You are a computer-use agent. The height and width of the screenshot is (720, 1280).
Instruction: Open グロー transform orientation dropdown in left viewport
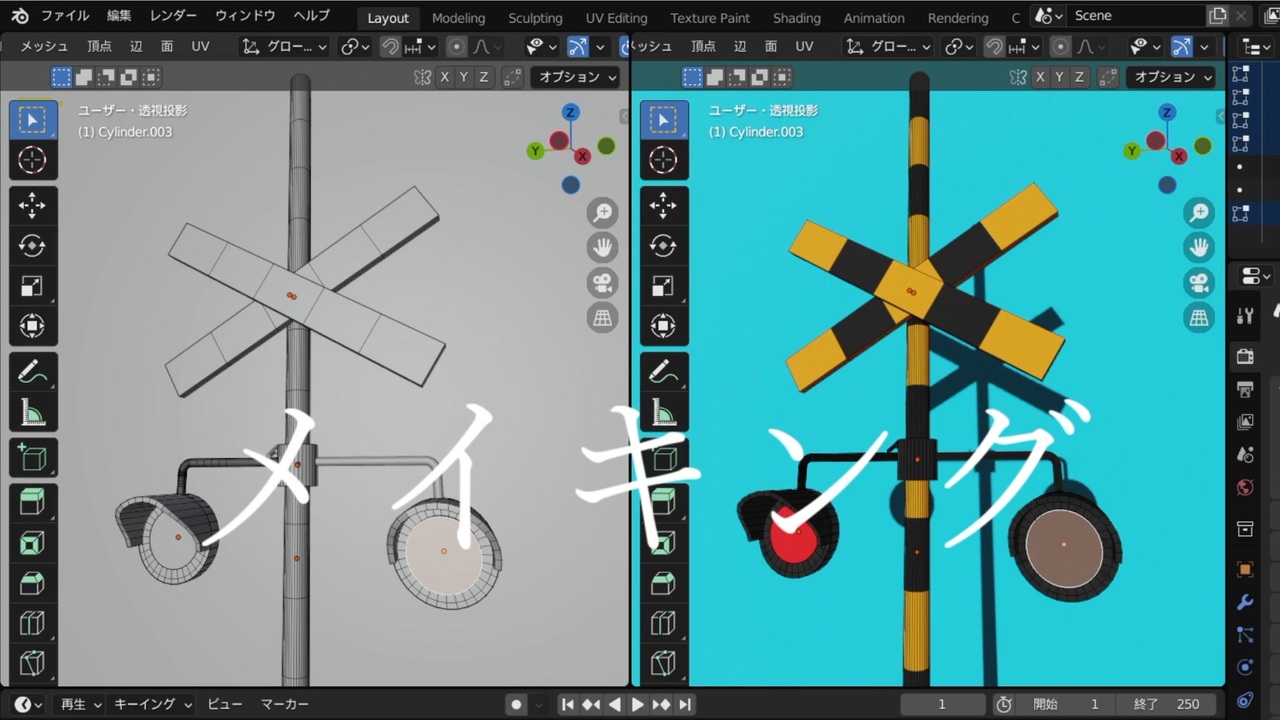[x=284, y=47]
